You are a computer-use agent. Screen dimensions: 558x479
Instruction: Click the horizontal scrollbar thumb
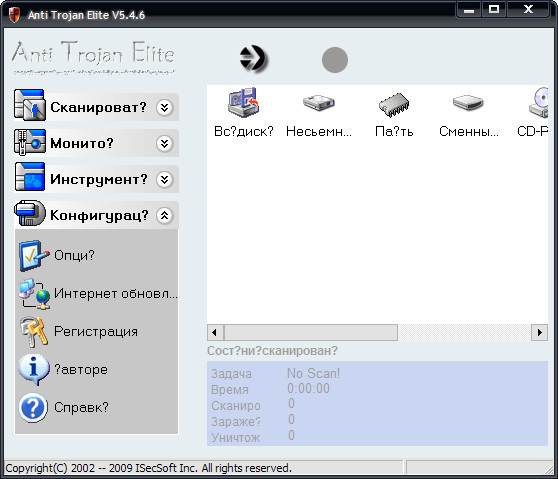[311, 332]
